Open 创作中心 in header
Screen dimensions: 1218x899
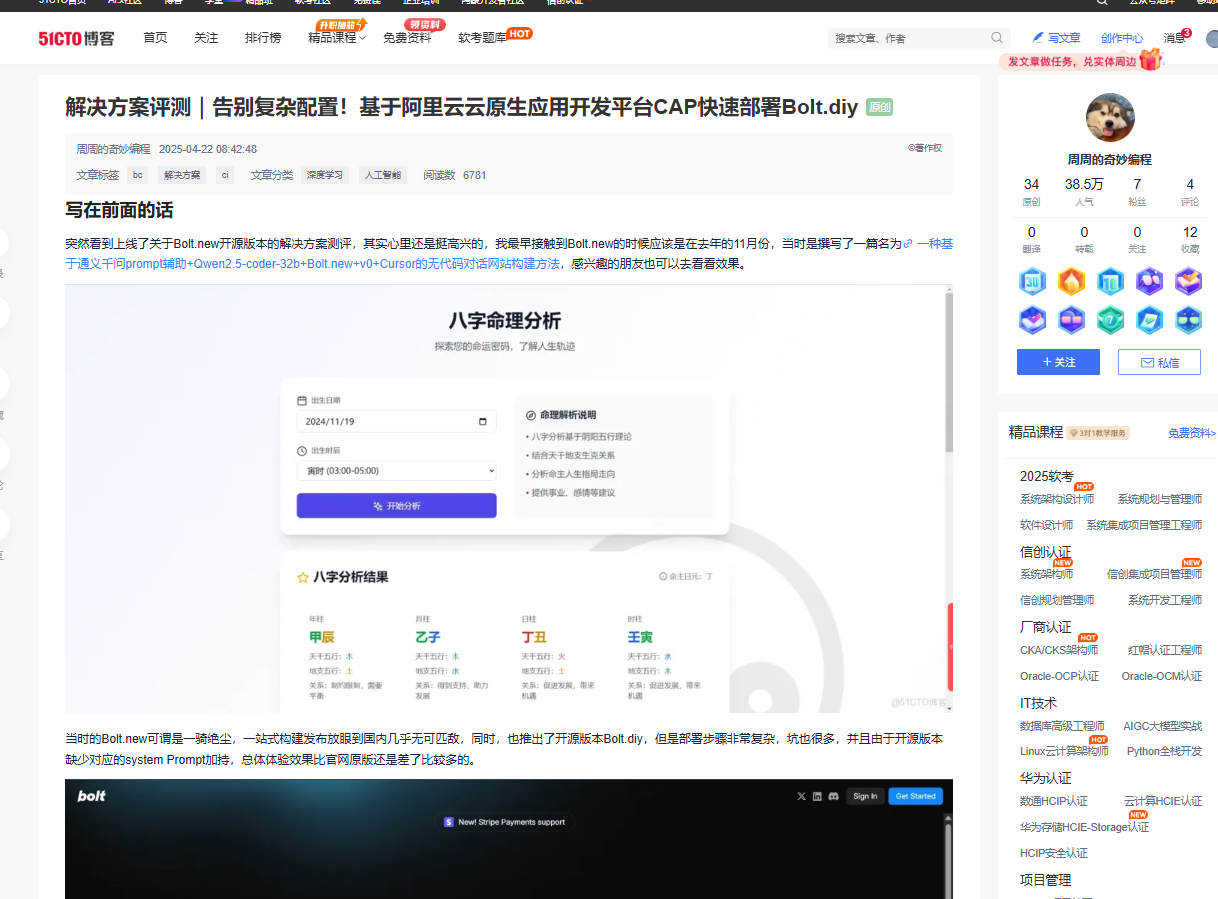(x=1122, y=38)
